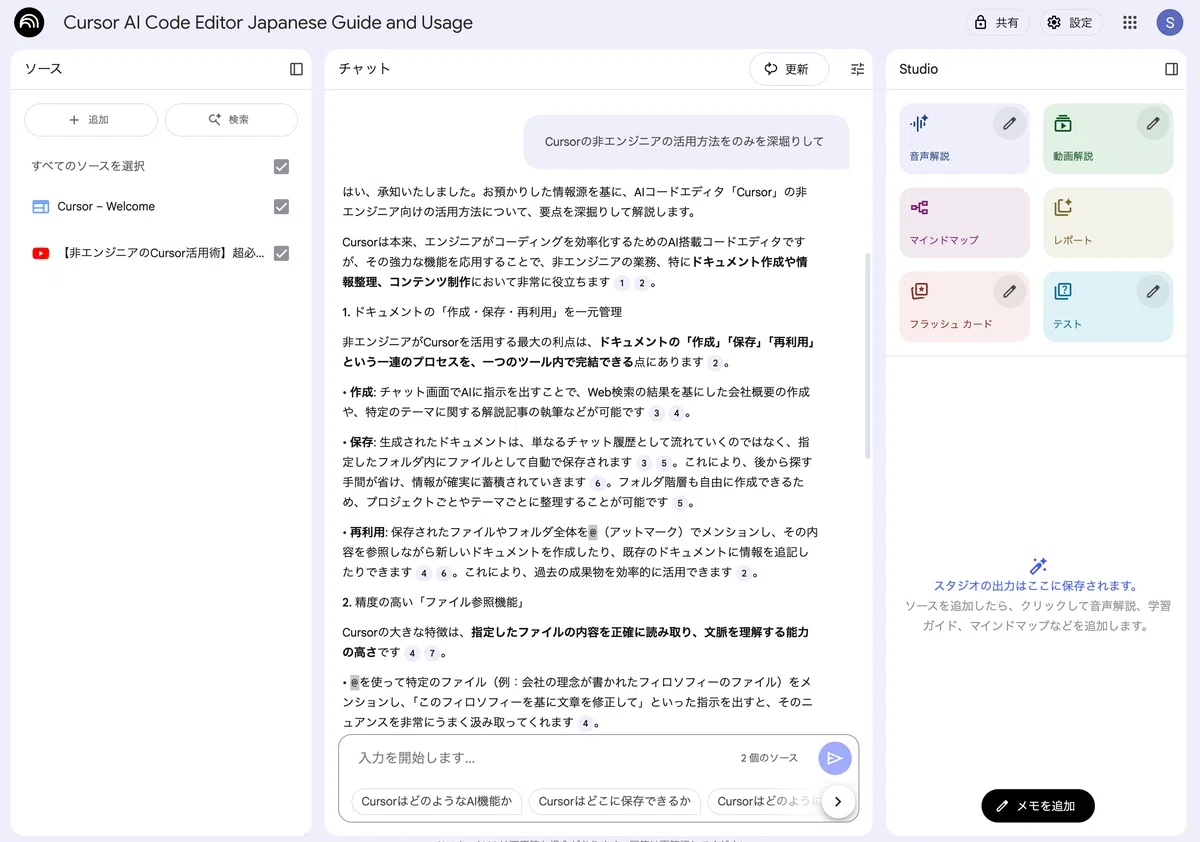This screenshot has width=1200, height=842.
Task: Select suggestion Cursorはどこに保存できるか
Action: tap(614, 801)
